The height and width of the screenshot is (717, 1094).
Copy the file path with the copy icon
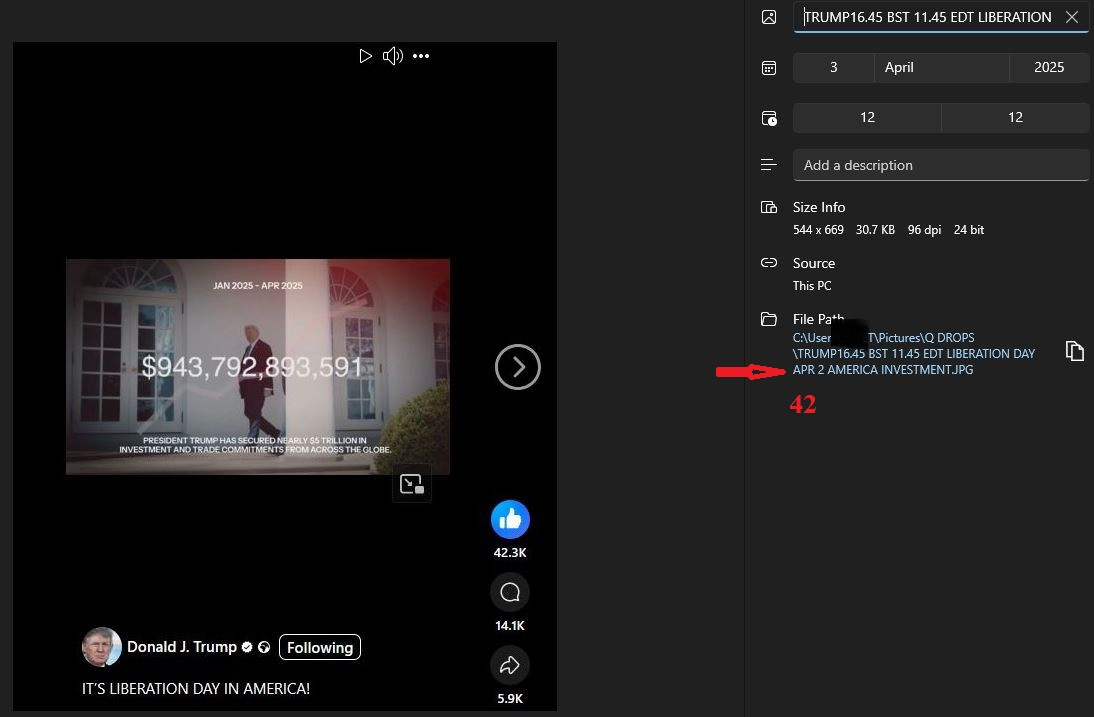tap(1074, 351)
